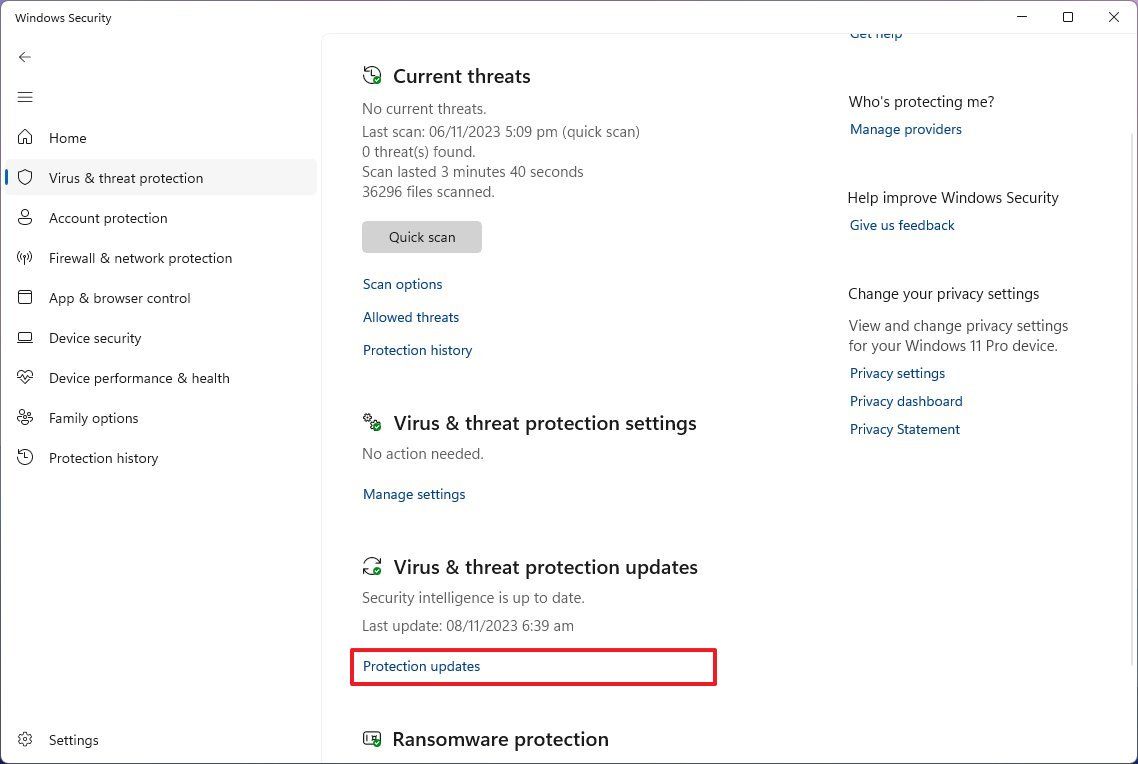Image resolution: width=1138 pixels, height=764 pixels.
Task: Click the Device performance & health heart icon
Action: [25, 378]
